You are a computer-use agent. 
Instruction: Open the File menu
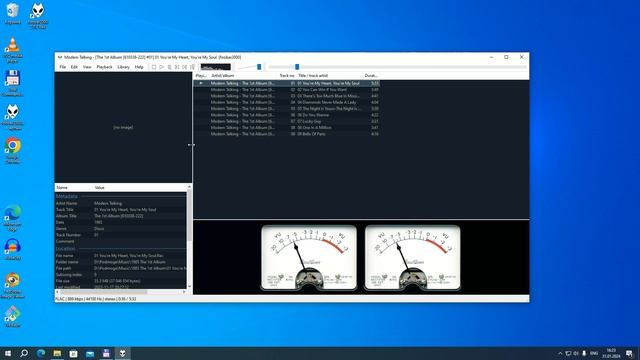[62, 67]
